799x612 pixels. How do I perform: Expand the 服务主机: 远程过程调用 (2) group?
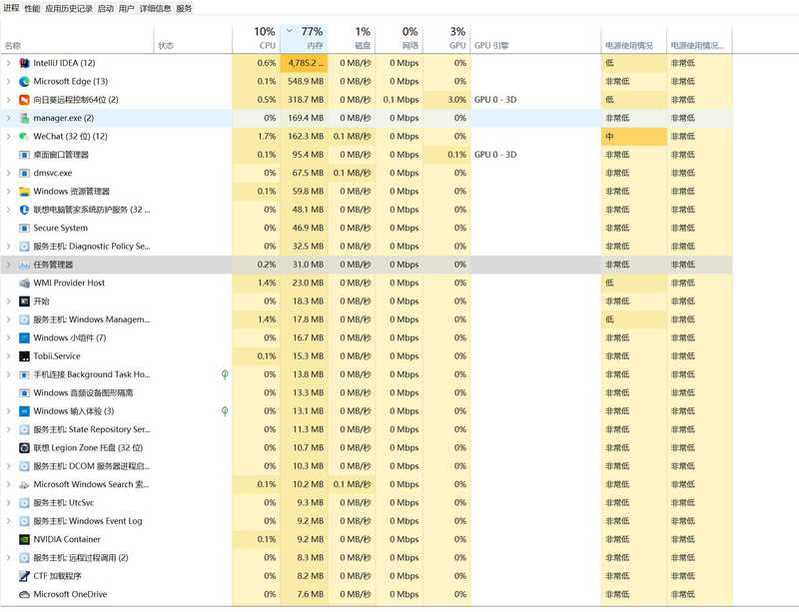click(8, 558)
